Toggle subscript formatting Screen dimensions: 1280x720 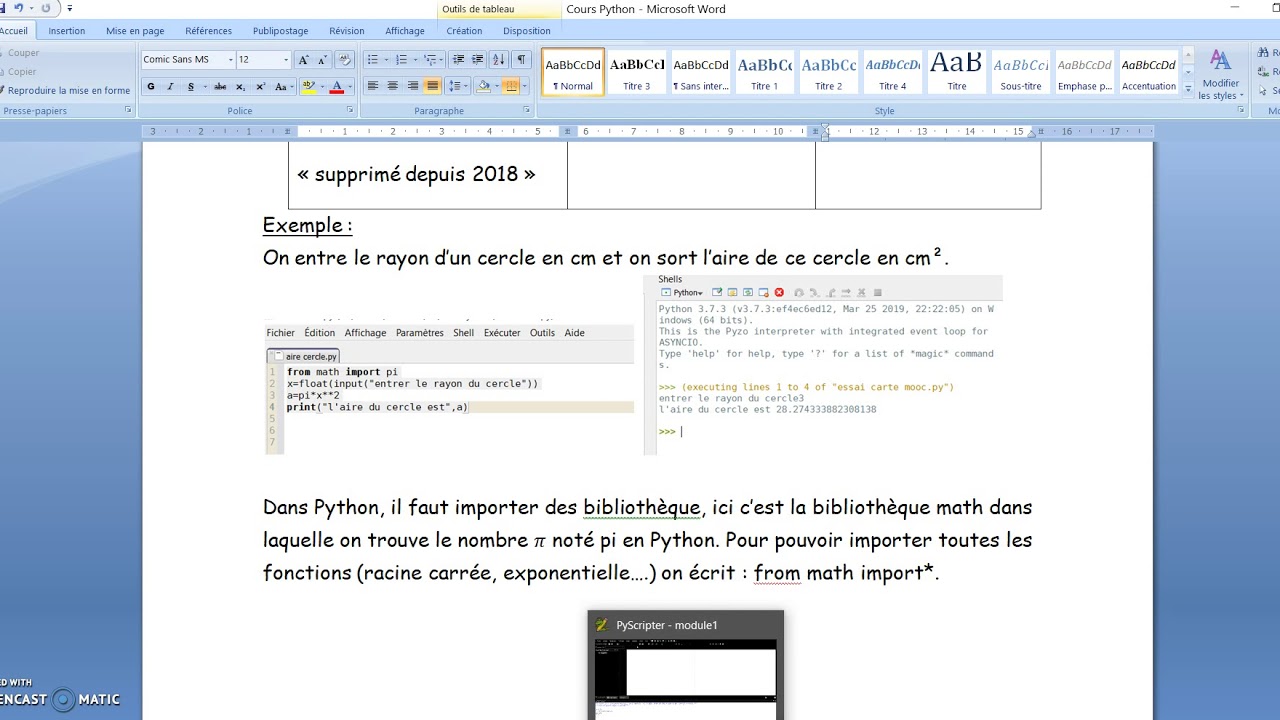tap(240, 87)
